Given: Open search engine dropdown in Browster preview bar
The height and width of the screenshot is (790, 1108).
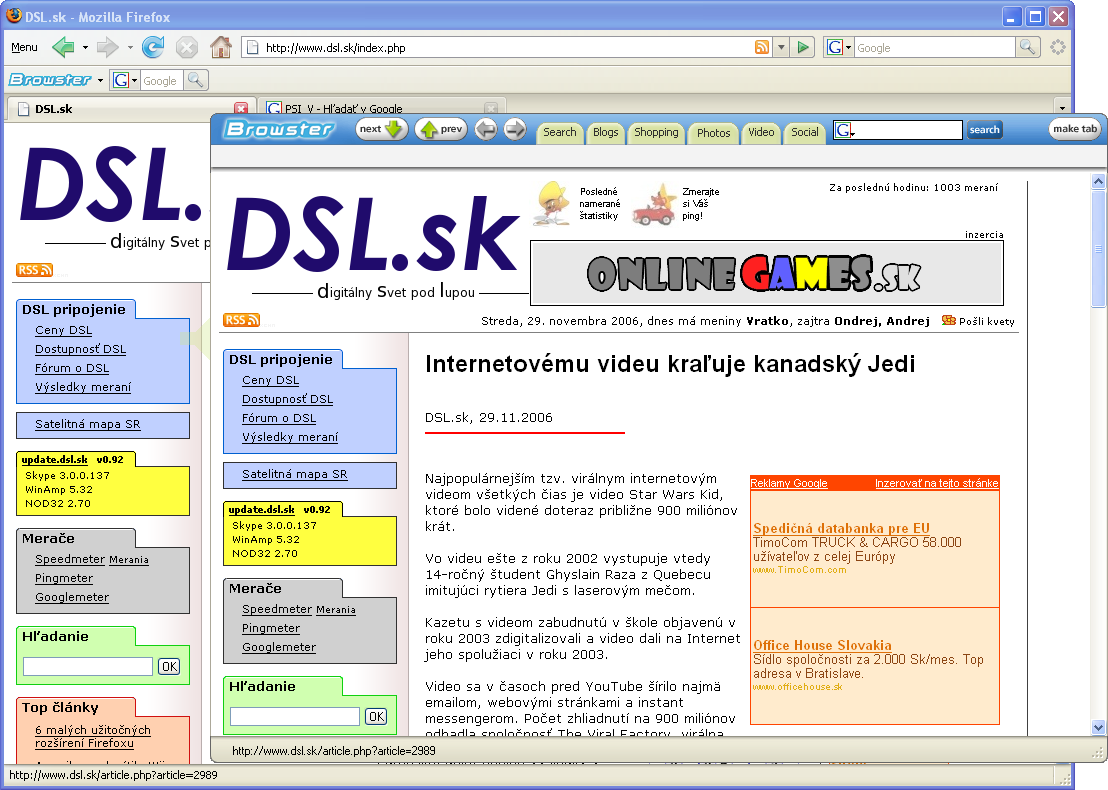Looking at the screenshot, I should pyautogui.click(x=844, y=130).
